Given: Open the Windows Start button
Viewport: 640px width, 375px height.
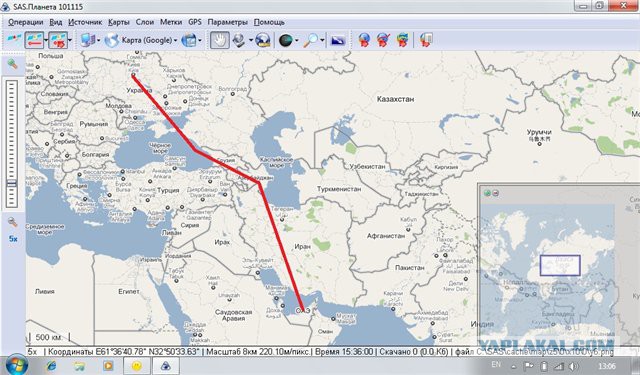Looking at the screenshot, I should [16, 365].
